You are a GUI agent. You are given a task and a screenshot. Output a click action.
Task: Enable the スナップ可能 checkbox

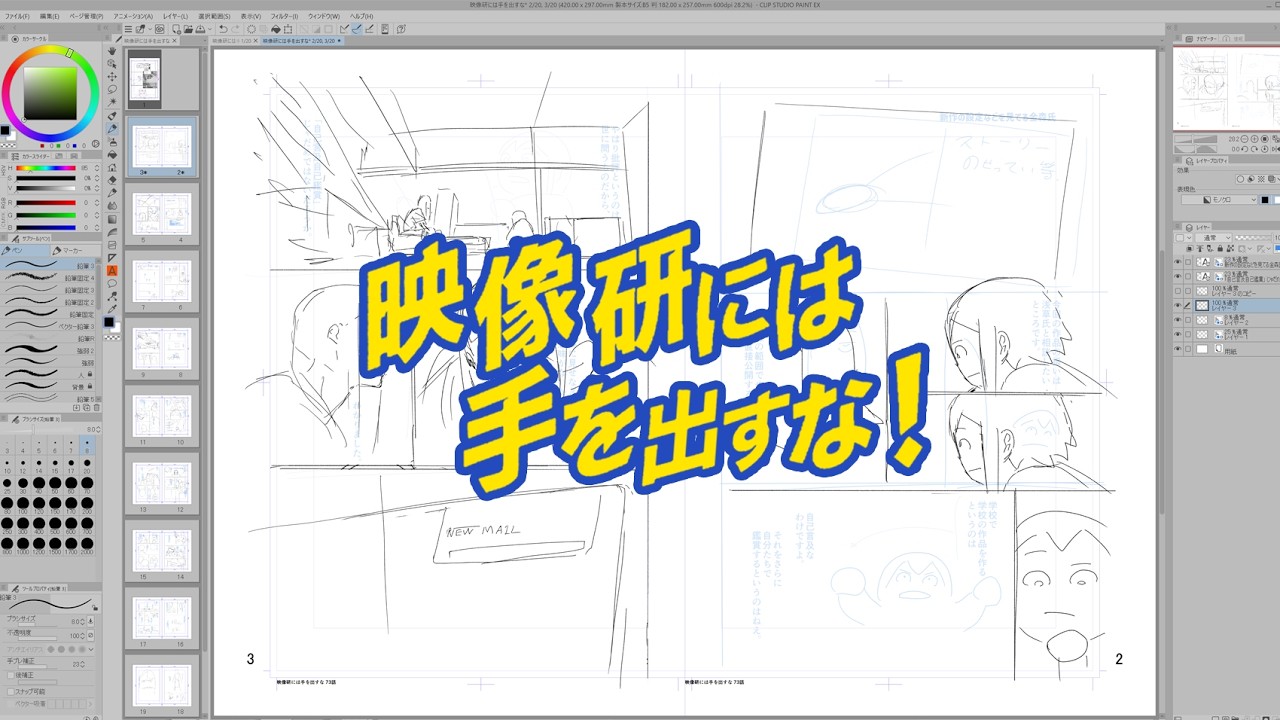[x=10, y=692]
